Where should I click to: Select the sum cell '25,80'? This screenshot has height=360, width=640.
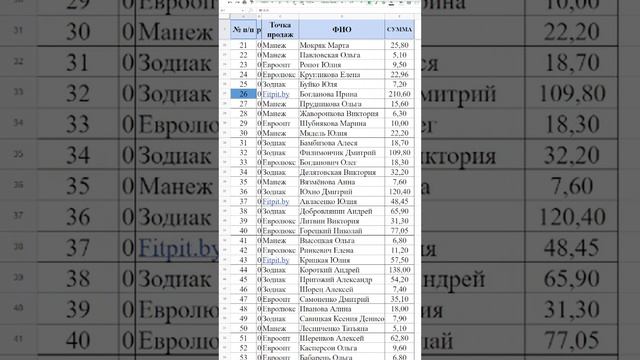(399, 45)
